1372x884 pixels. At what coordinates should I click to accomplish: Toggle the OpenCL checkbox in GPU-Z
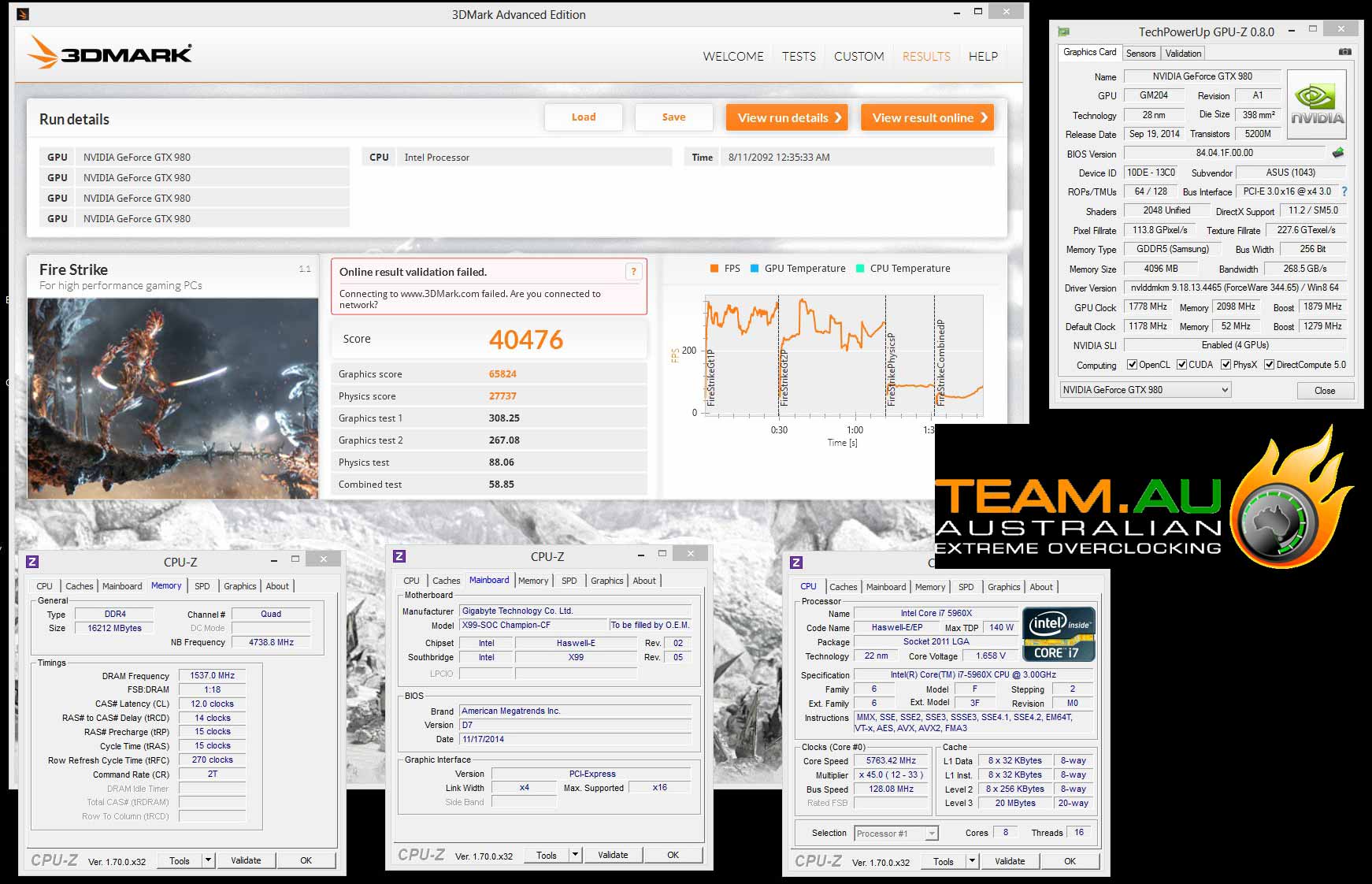pyautogui.click(x=1132, y=365)
